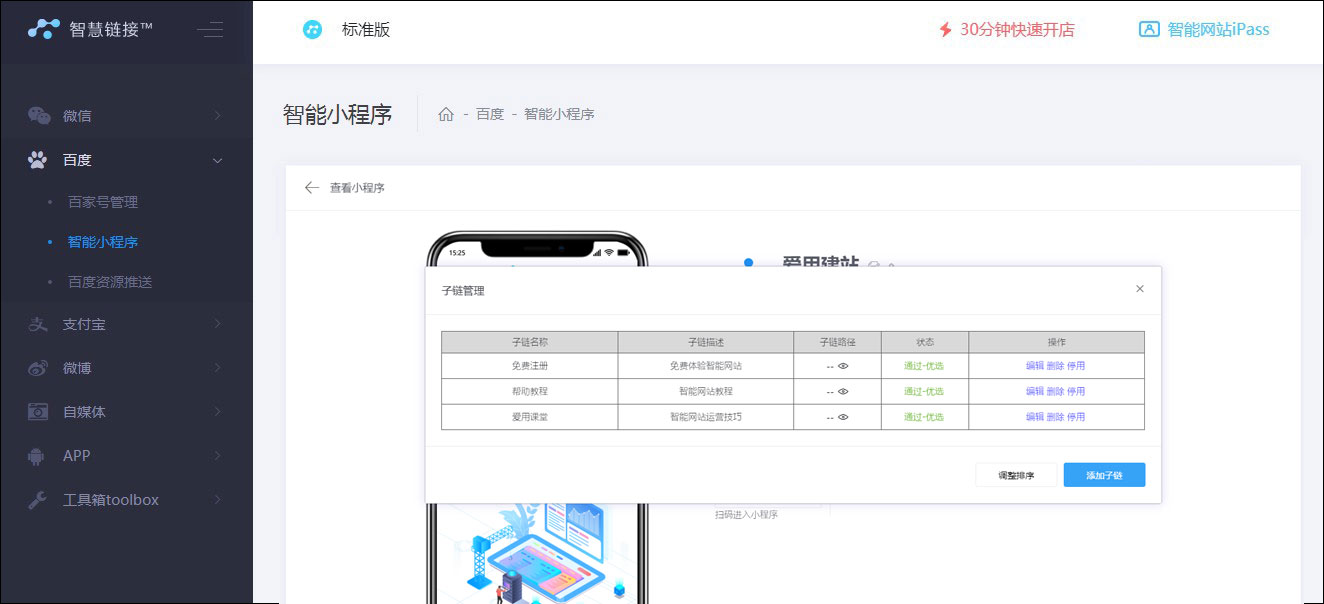Click the 调整排序 button
The width and height of the screenshot is (1324, 604).
point(1016,475)
